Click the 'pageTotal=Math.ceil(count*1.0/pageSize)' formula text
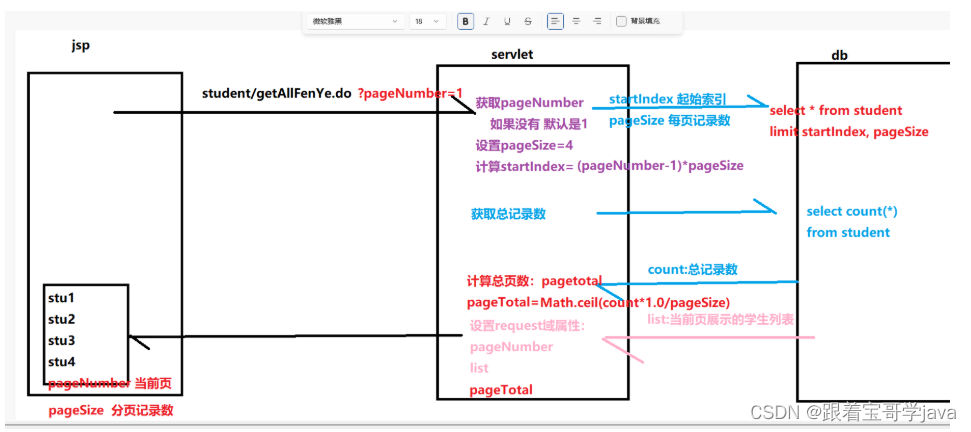The image size is (971, 432). pos(598,303)
